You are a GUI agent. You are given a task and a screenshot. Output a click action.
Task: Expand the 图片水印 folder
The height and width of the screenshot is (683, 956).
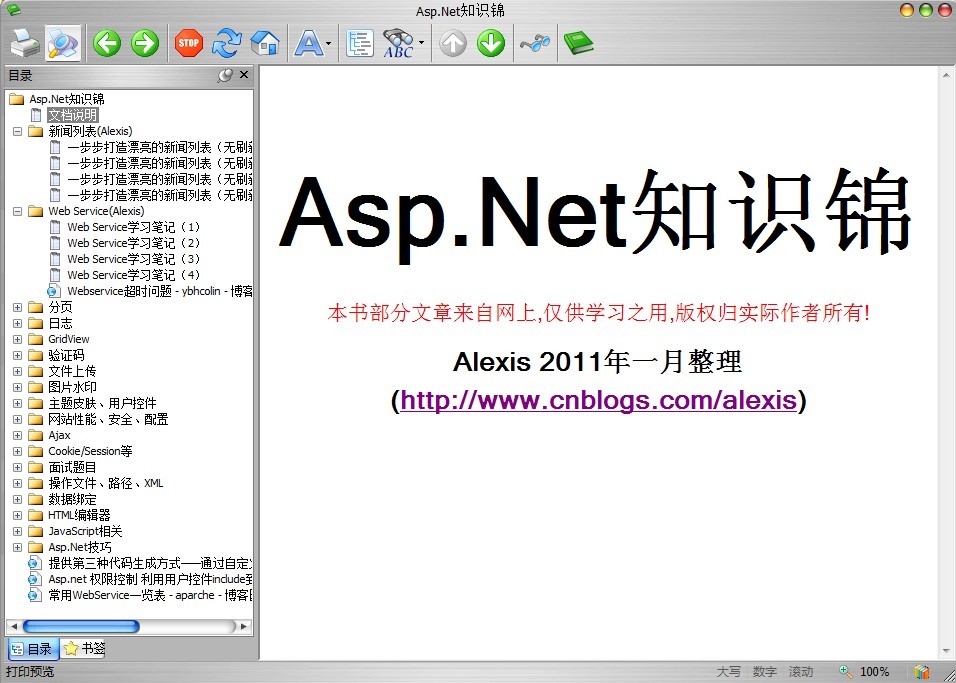pyautogui.click(x=18, y=387)
